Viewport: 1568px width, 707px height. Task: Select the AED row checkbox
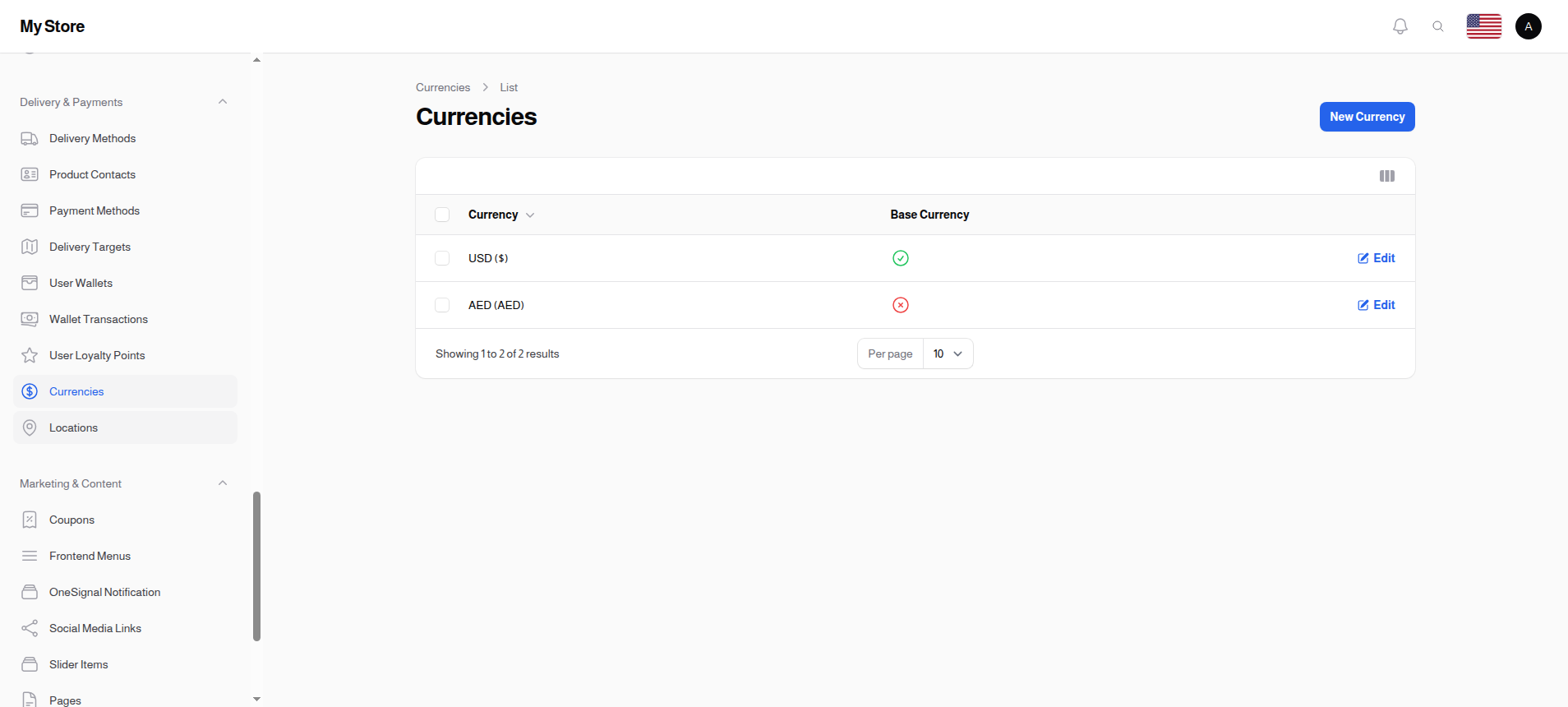click(442, 305)
